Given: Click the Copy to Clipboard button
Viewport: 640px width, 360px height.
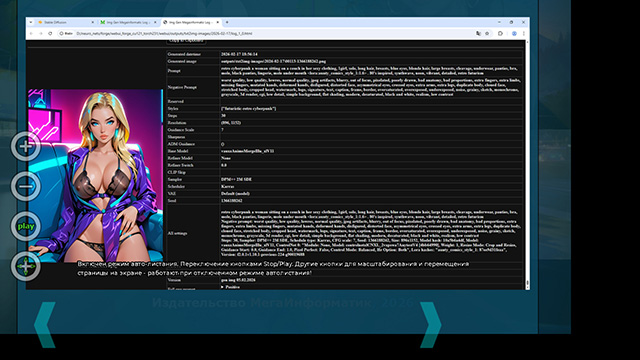Looking at the screenshot, I should 186,41.
